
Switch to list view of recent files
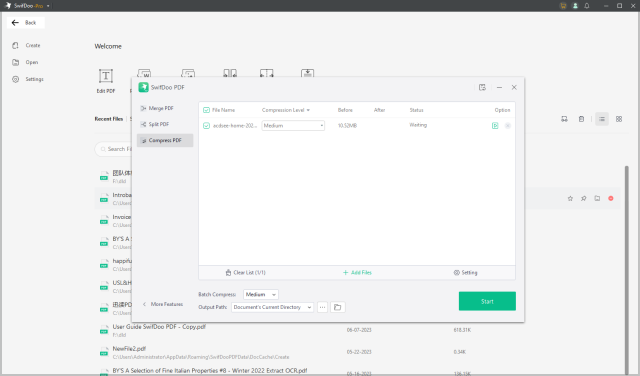click(x=602, y=119)
